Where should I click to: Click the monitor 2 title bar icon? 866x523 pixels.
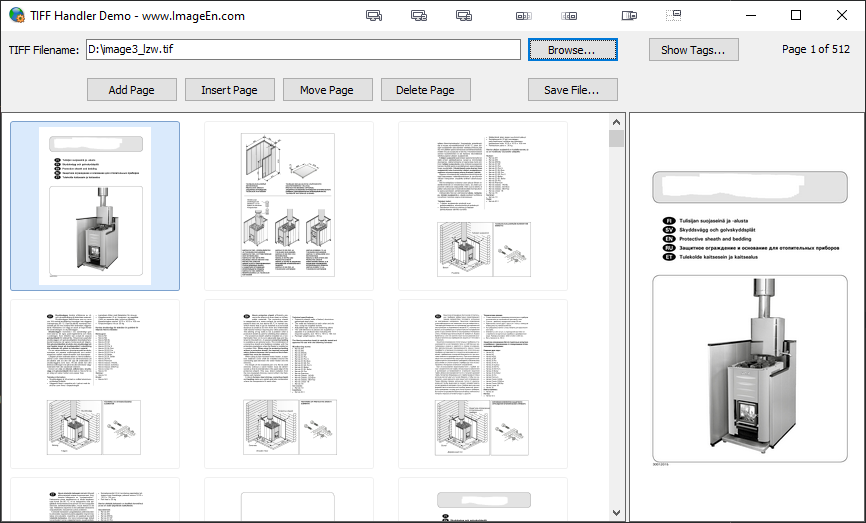[x=419, y=15]
